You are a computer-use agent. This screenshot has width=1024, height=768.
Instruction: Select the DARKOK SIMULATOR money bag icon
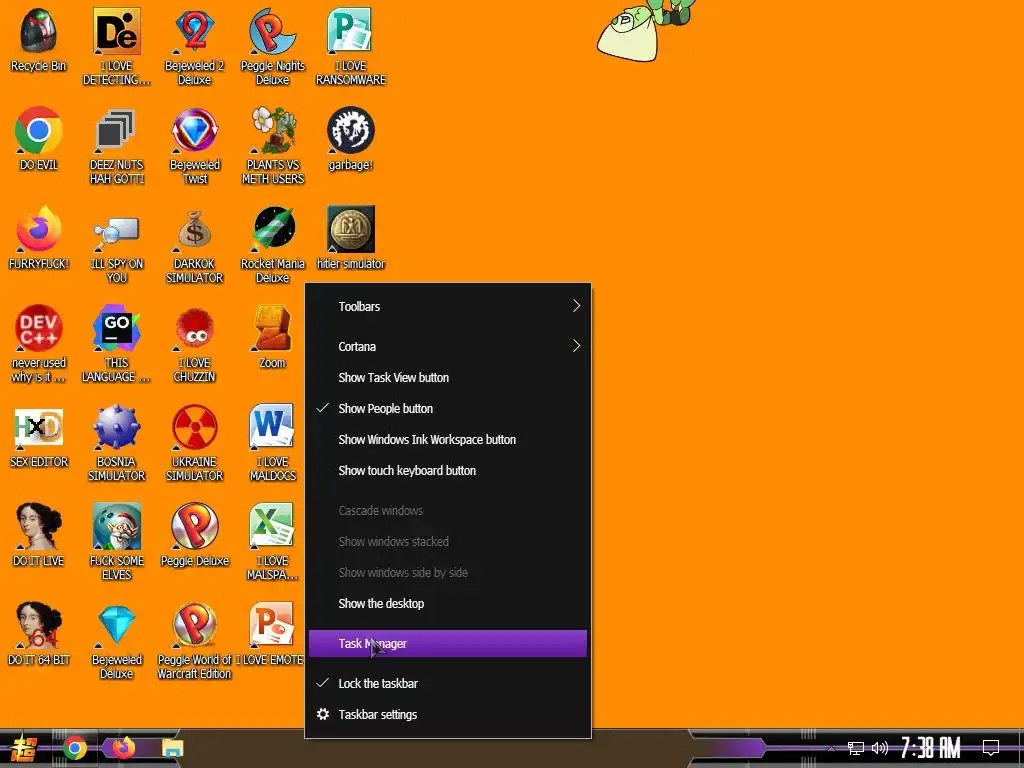(195, 229)
